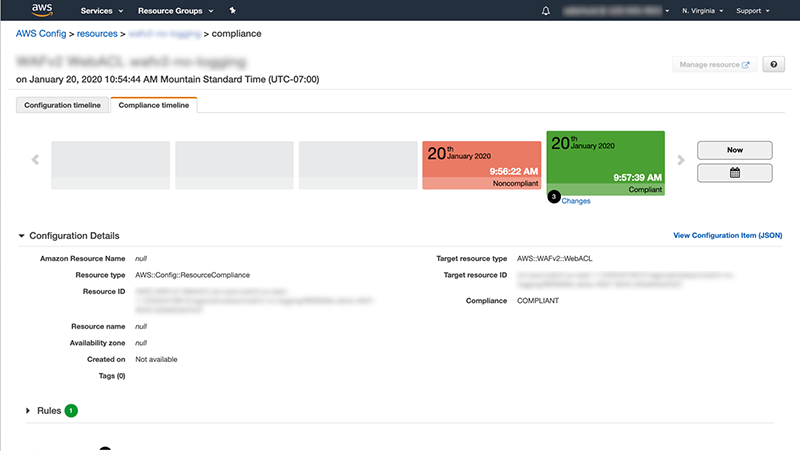Click the Changes count badge 3
The height and width of the screenshot is (451, 800).
554,196
